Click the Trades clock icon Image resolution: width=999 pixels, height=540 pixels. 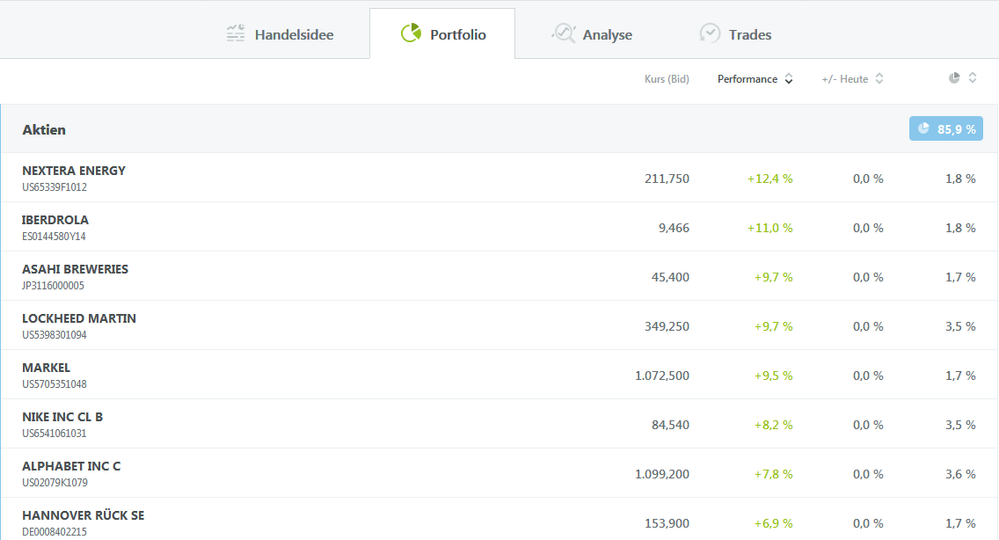click(709, 34)
